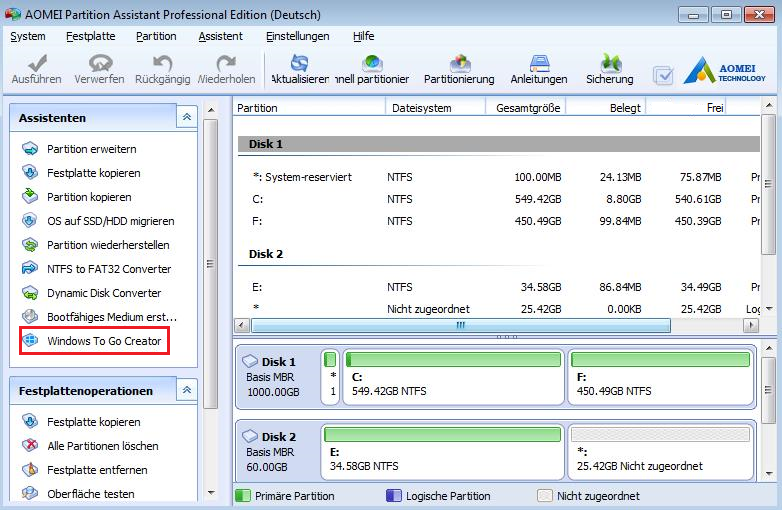Image resolution: width=782 pixels, height=510 pixels.
Task: Click the green Primäre Partition legend swatch
Action: click(242, 496)
